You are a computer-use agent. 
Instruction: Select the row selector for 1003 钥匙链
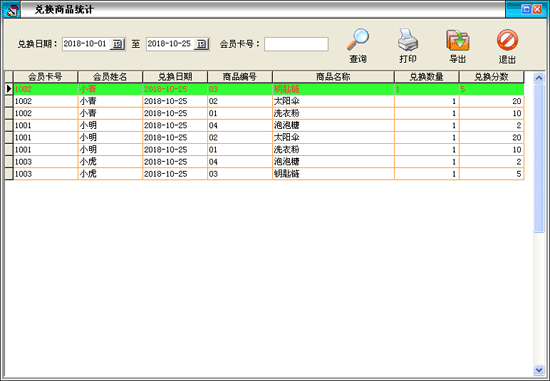9,174
